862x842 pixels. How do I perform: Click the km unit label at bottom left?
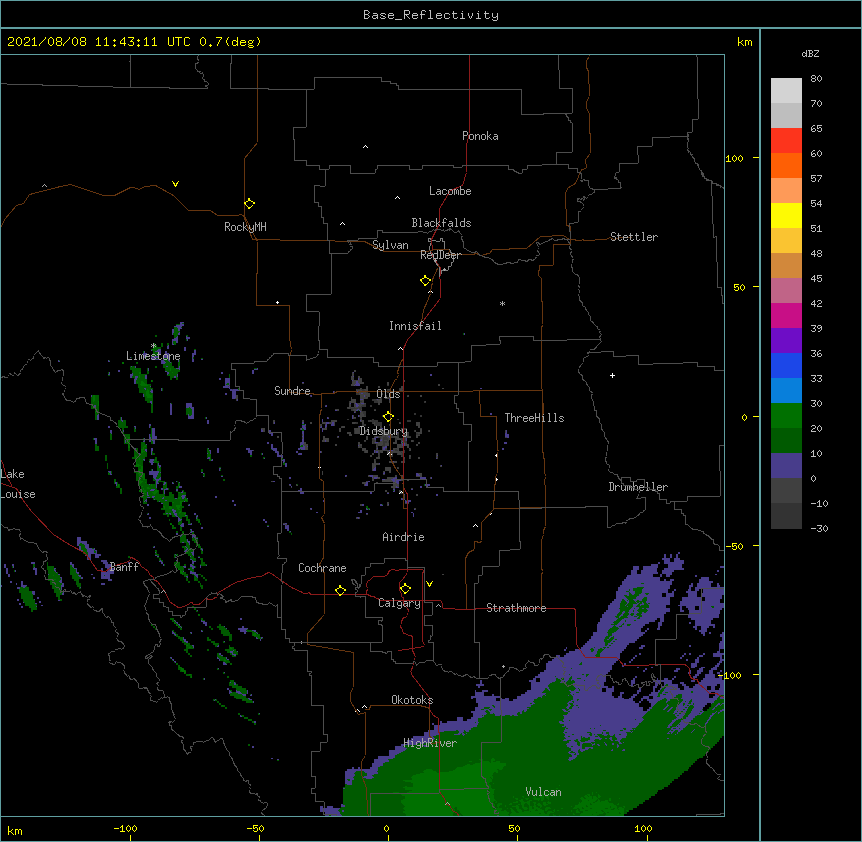[15, 830]
